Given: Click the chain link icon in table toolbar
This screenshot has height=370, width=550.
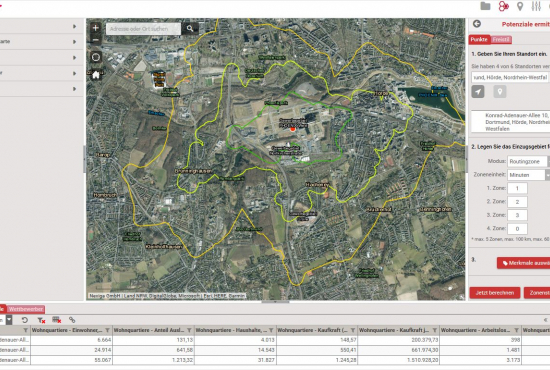Looking at the screenshot, I should [x=72, y=320].
